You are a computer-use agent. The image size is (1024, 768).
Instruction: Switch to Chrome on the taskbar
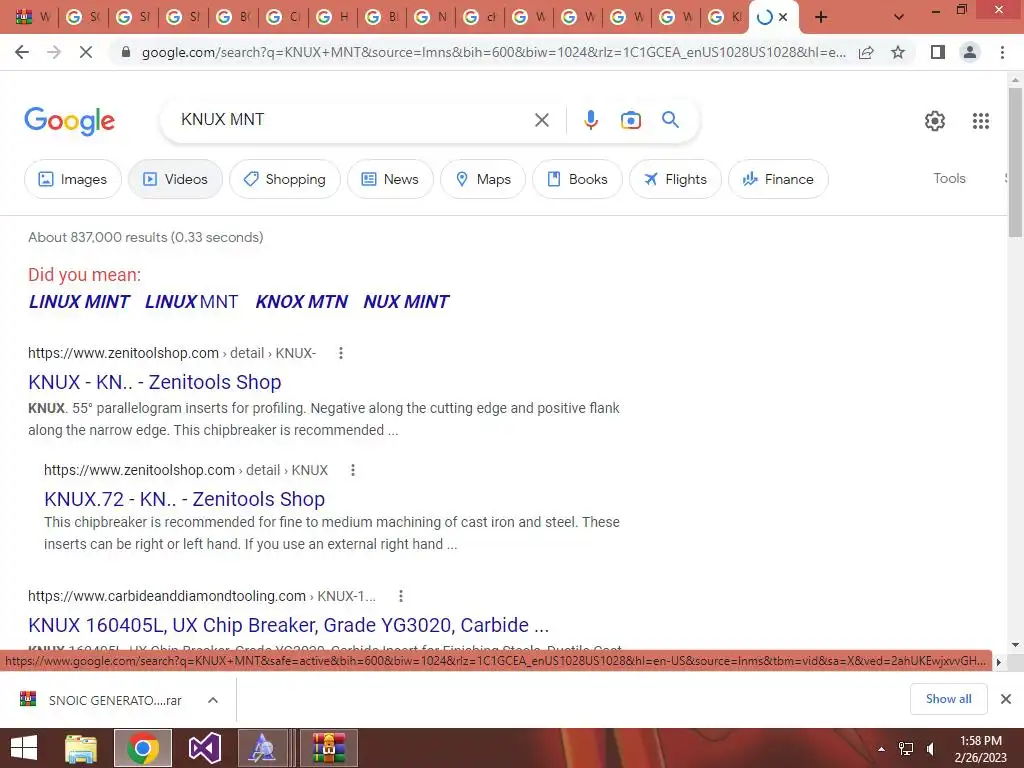pyautogui.click(x=143, y=748)
